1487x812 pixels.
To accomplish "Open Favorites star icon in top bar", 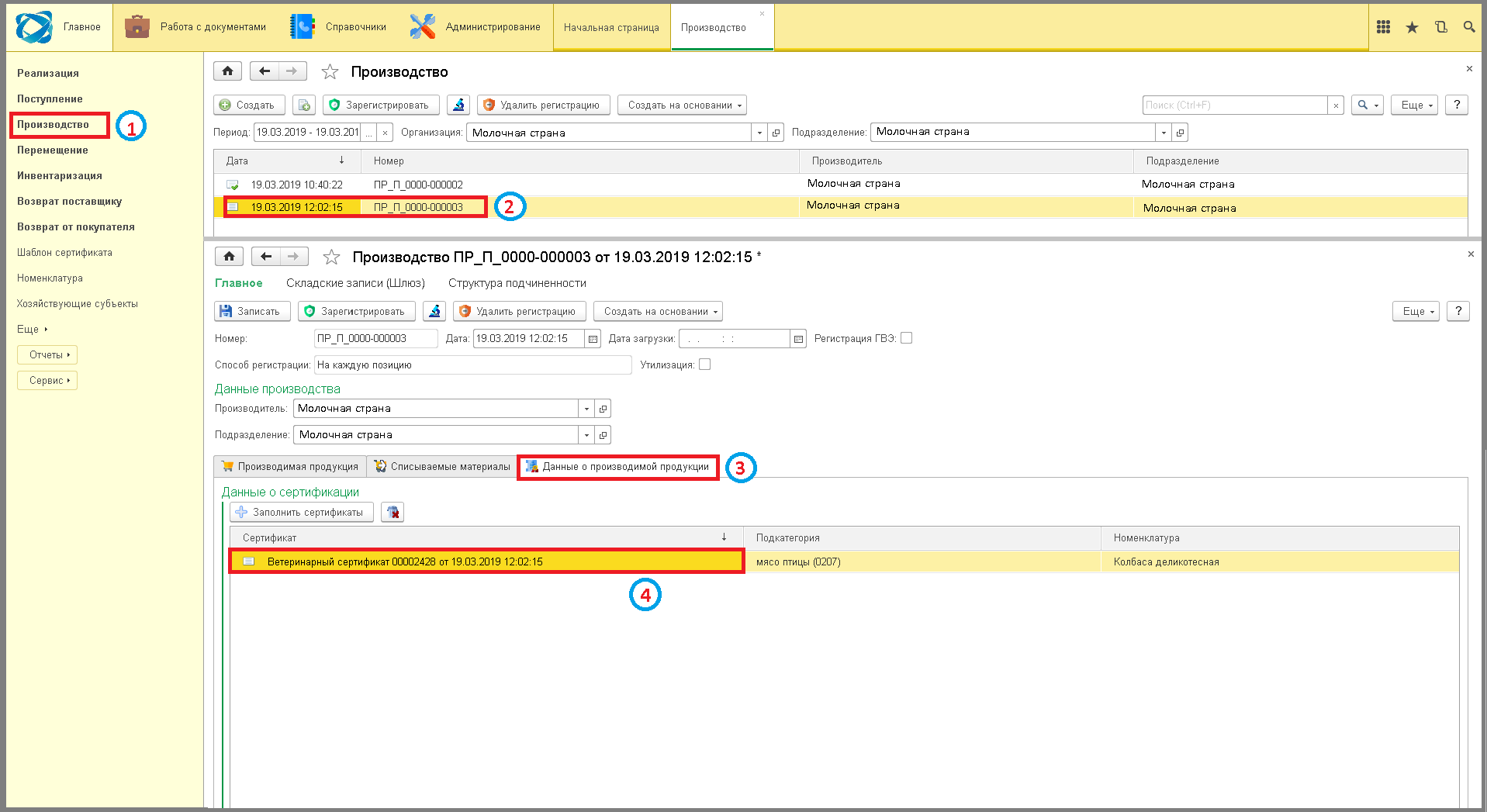I will pyautogui.click(x=1412, y=27).
